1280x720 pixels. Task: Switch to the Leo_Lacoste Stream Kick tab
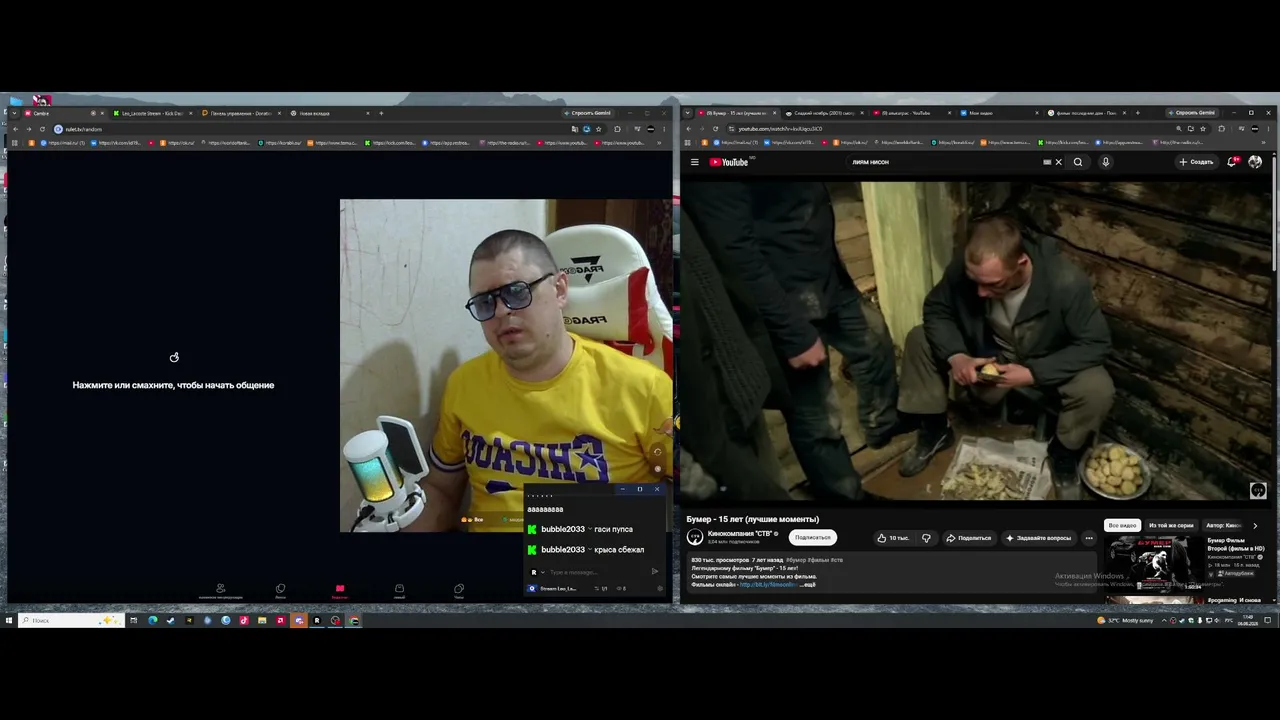click(x=152, y=113)
